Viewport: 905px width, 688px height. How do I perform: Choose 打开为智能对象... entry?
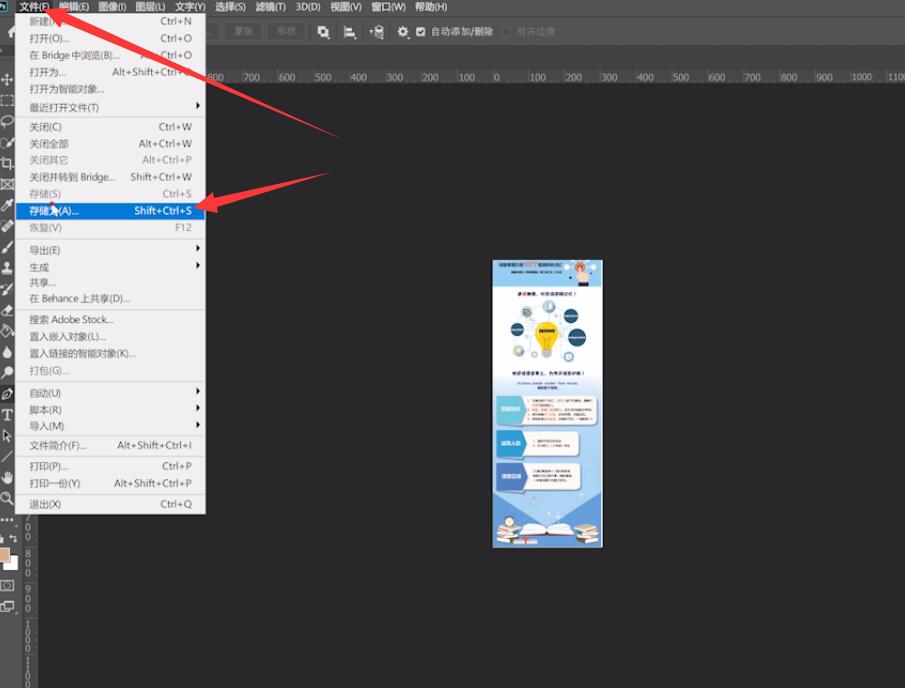[x=110, y=89]
